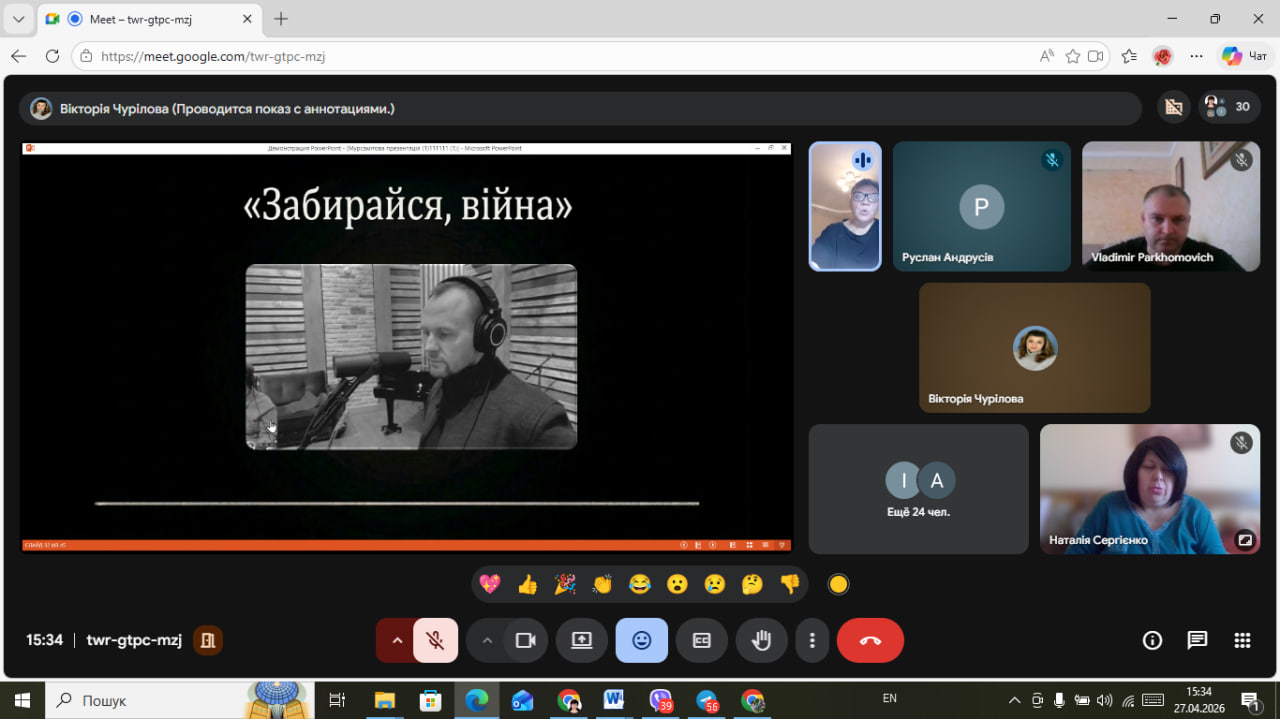Pick the yellow emoji skin tone swatch

coord(838,585)
